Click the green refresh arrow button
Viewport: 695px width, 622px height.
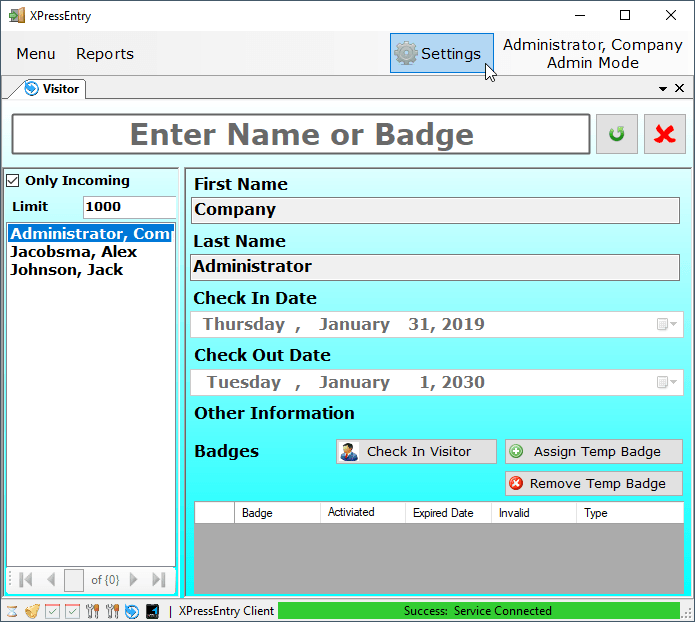click(617, 134)
